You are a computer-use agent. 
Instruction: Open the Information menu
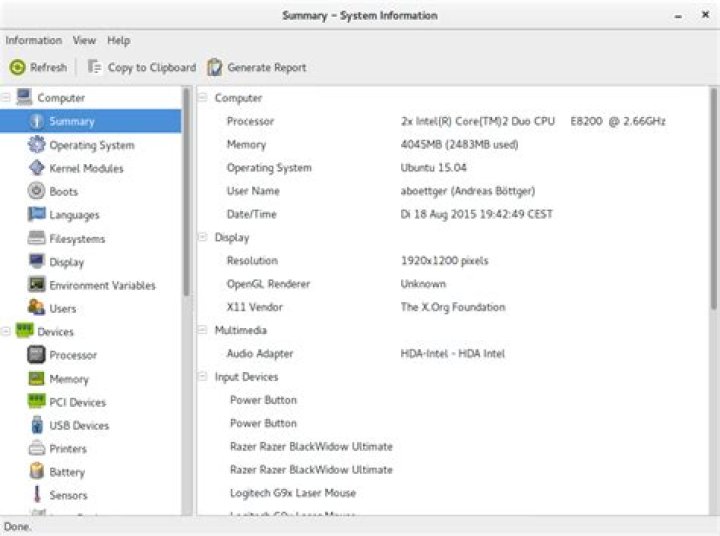point(34,40)
